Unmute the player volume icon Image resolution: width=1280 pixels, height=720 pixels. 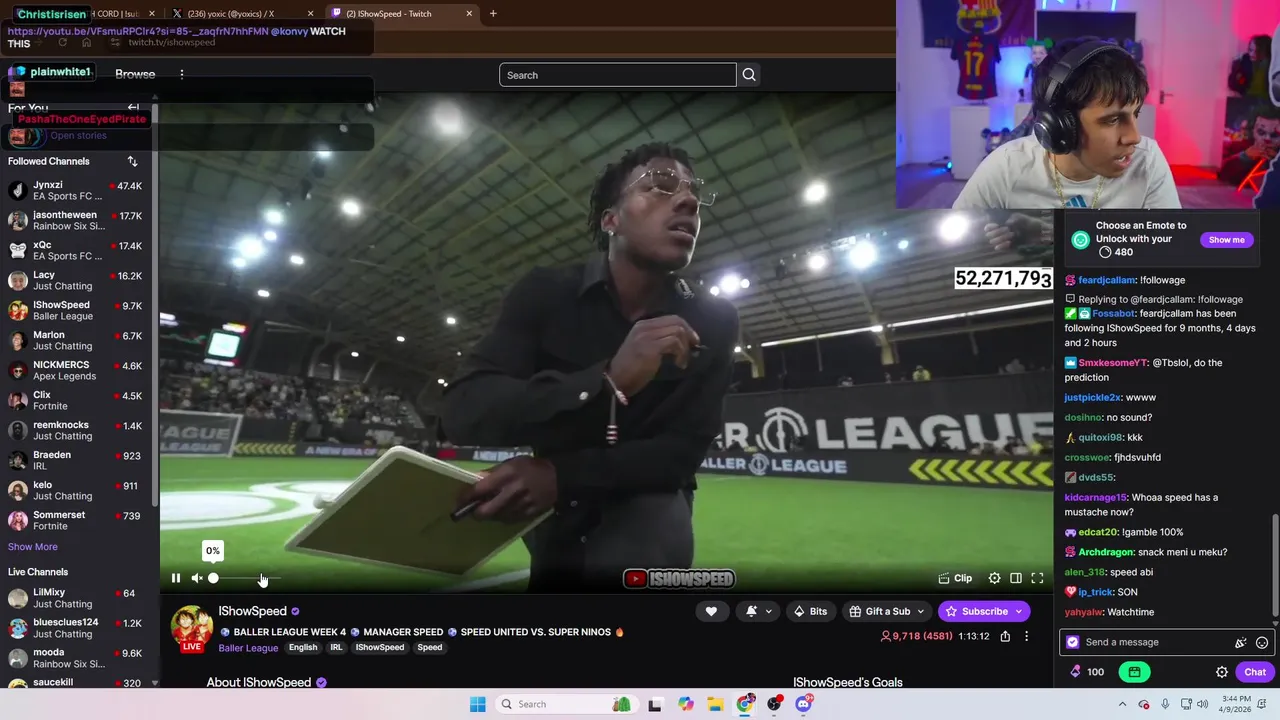coord(197,578)
